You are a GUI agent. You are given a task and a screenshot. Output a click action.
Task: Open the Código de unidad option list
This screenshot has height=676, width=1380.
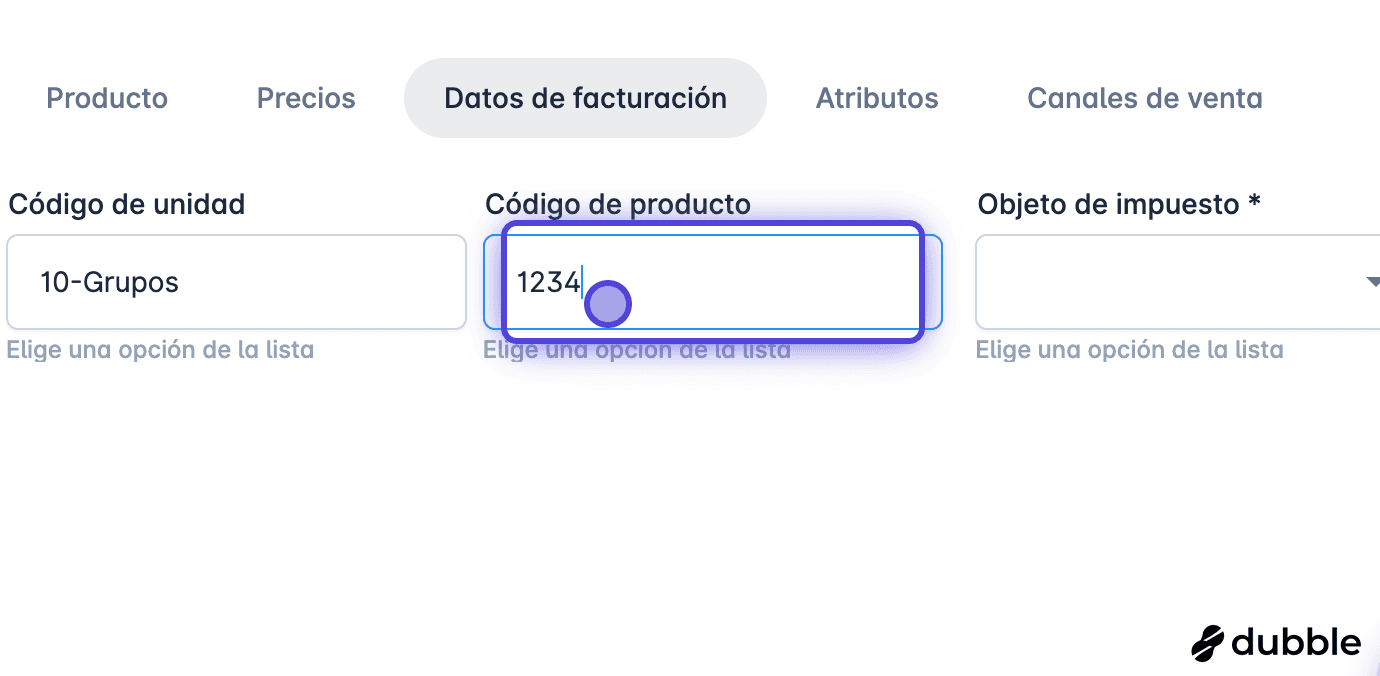coord(236,282)
